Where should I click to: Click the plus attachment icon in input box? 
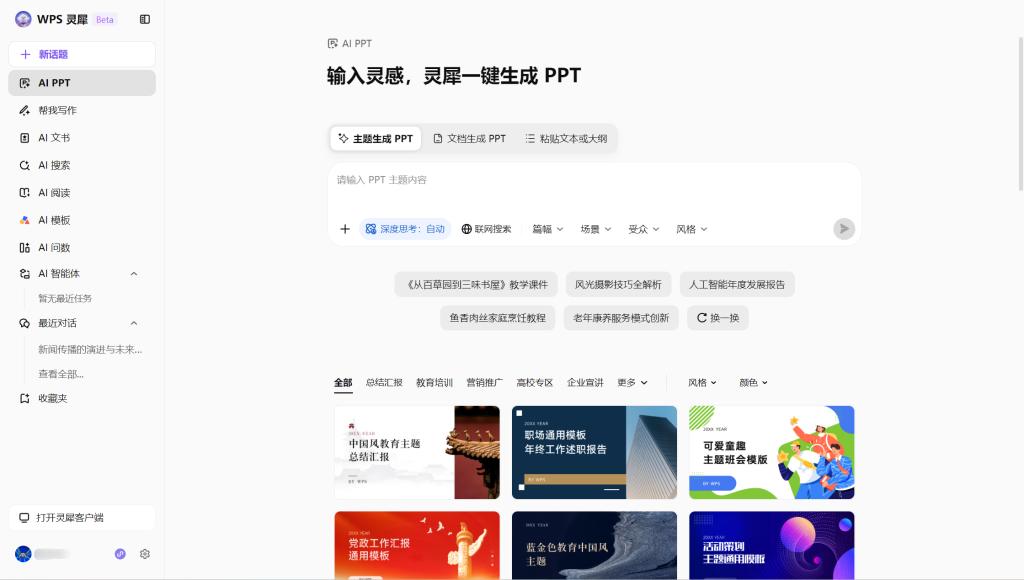[345, 229]
